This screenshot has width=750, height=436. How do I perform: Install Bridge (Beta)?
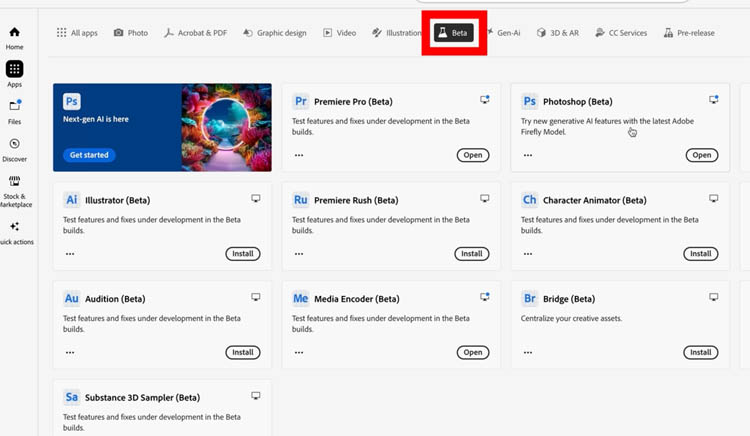701,352
